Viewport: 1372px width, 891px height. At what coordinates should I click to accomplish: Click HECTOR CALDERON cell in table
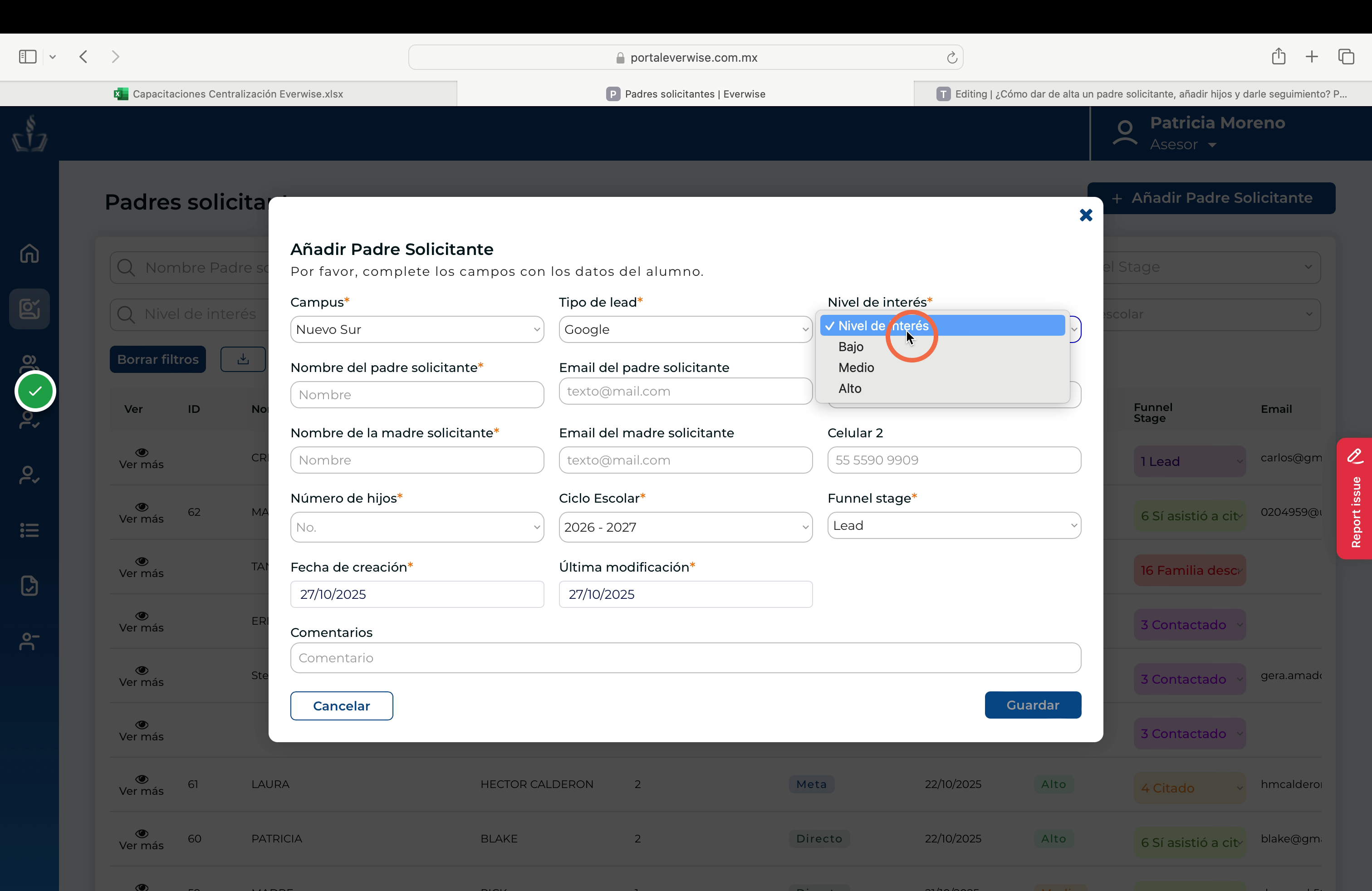point(537,784)
